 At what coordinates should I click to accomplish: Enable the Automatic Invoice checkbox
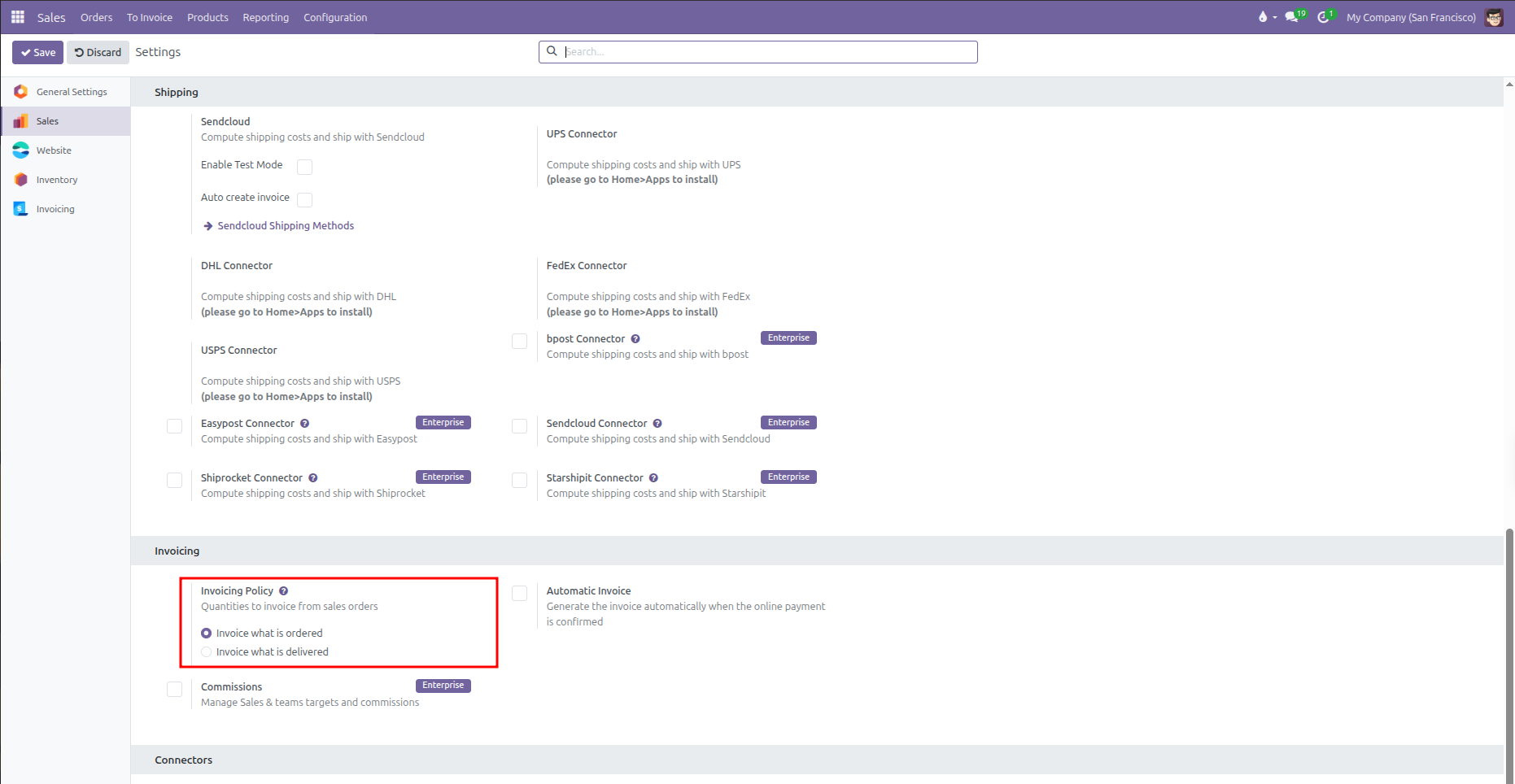point(519,594)
